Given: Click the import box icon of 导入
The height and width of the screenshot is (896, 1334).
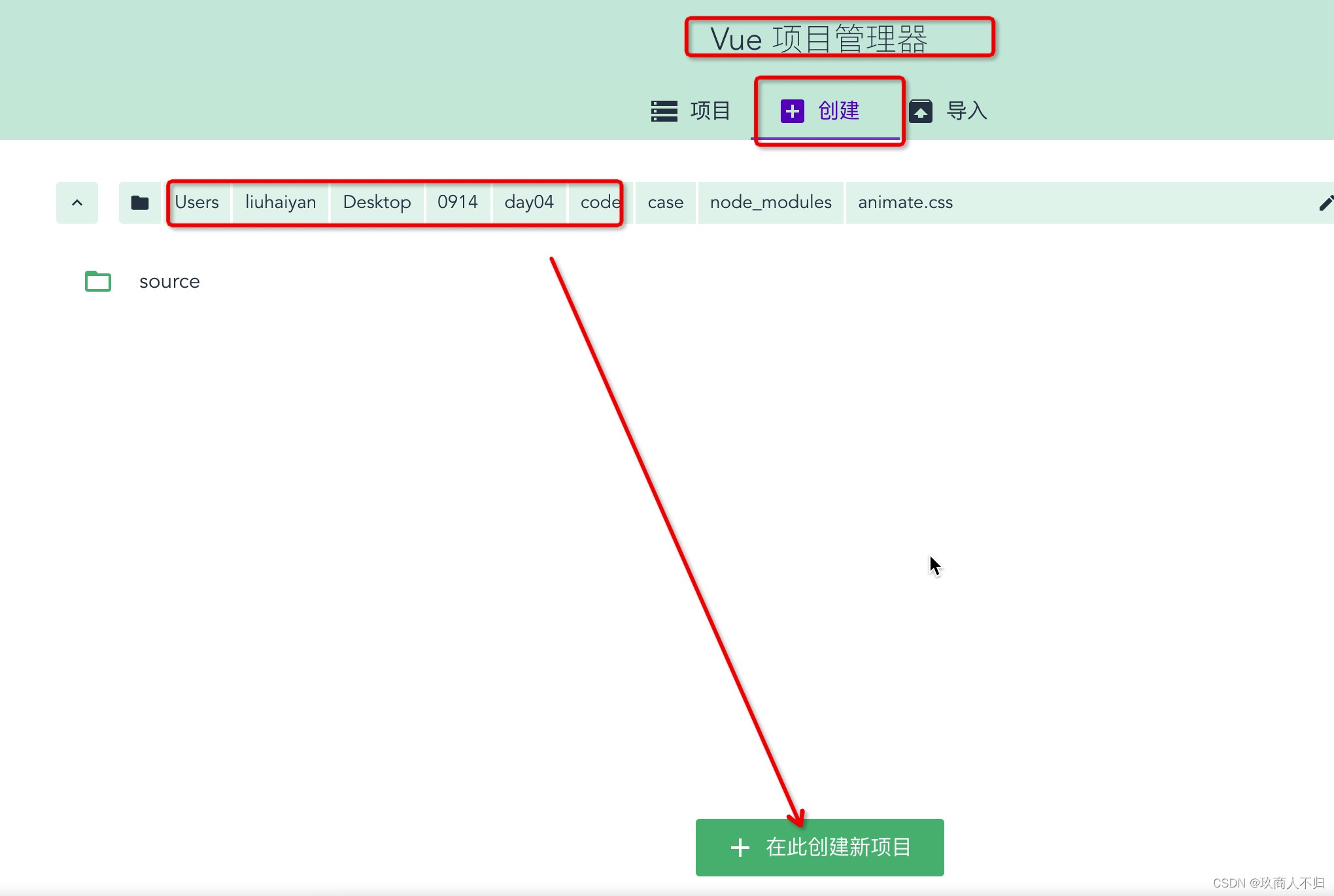Looking at the screenshot, I should 920,111.
